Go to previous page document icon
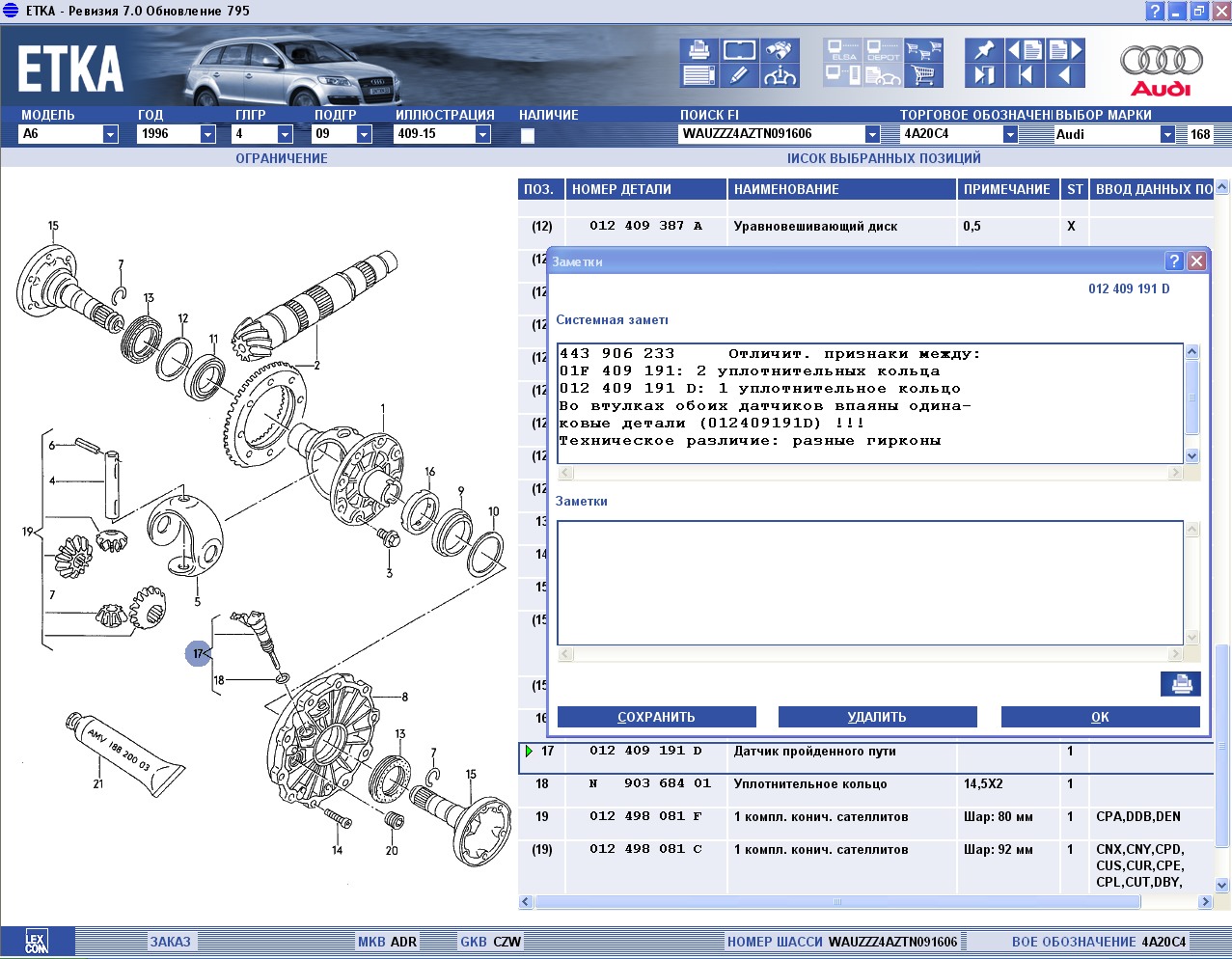Viewport: 1232px width, 959px height. pyautogui.click(x=1025, y=50)
